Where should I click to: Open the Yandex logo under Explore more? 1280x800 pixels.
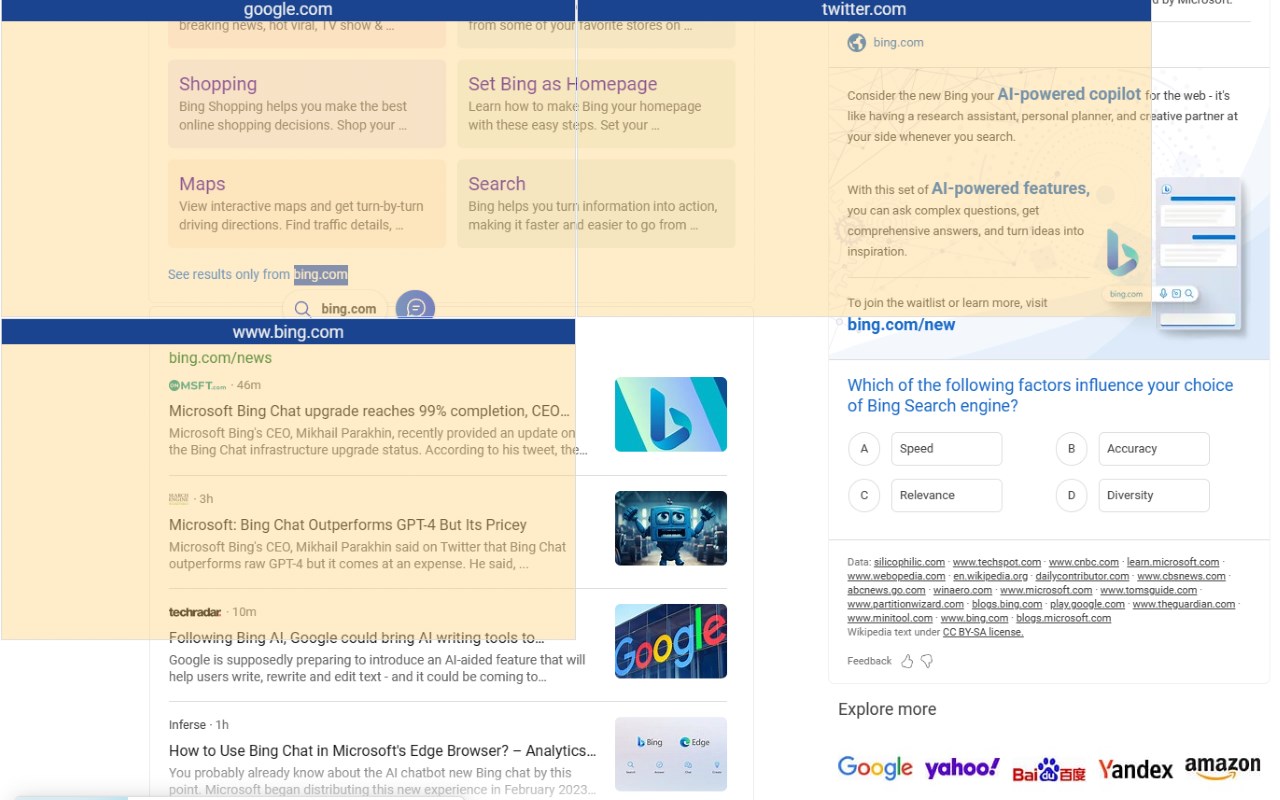(1135, 769)
